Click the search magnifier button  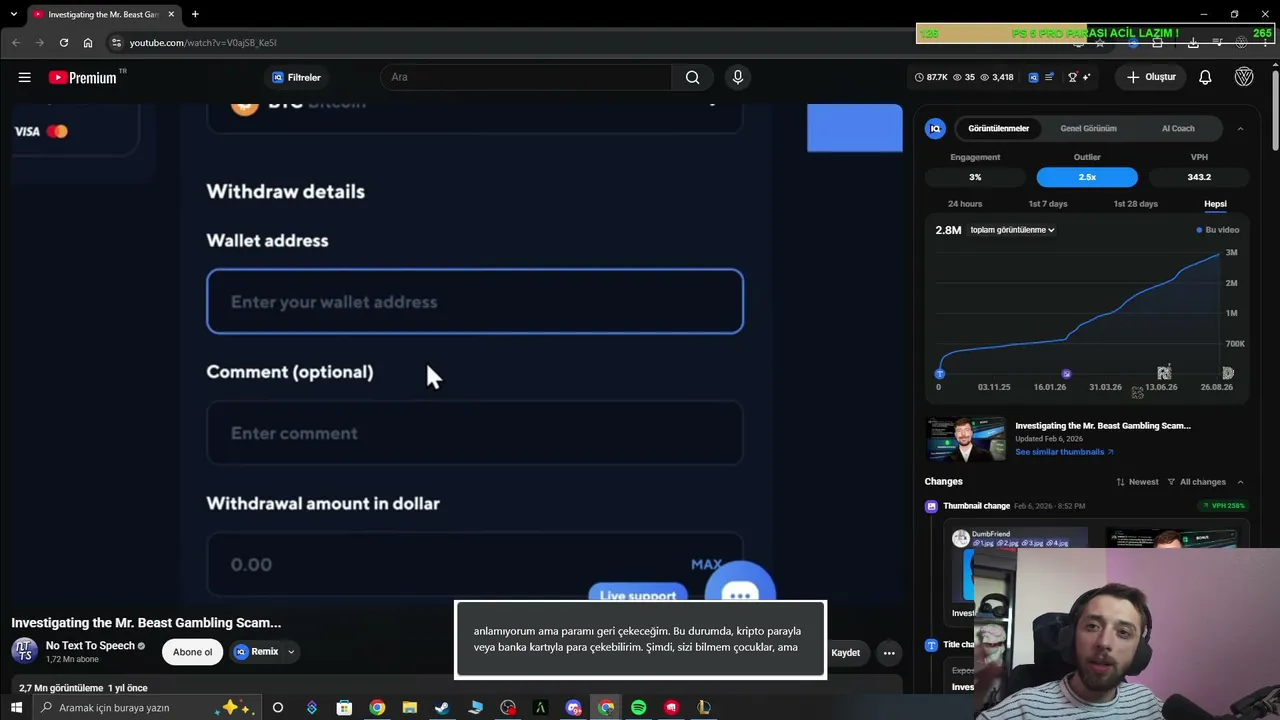click(692, 77)
